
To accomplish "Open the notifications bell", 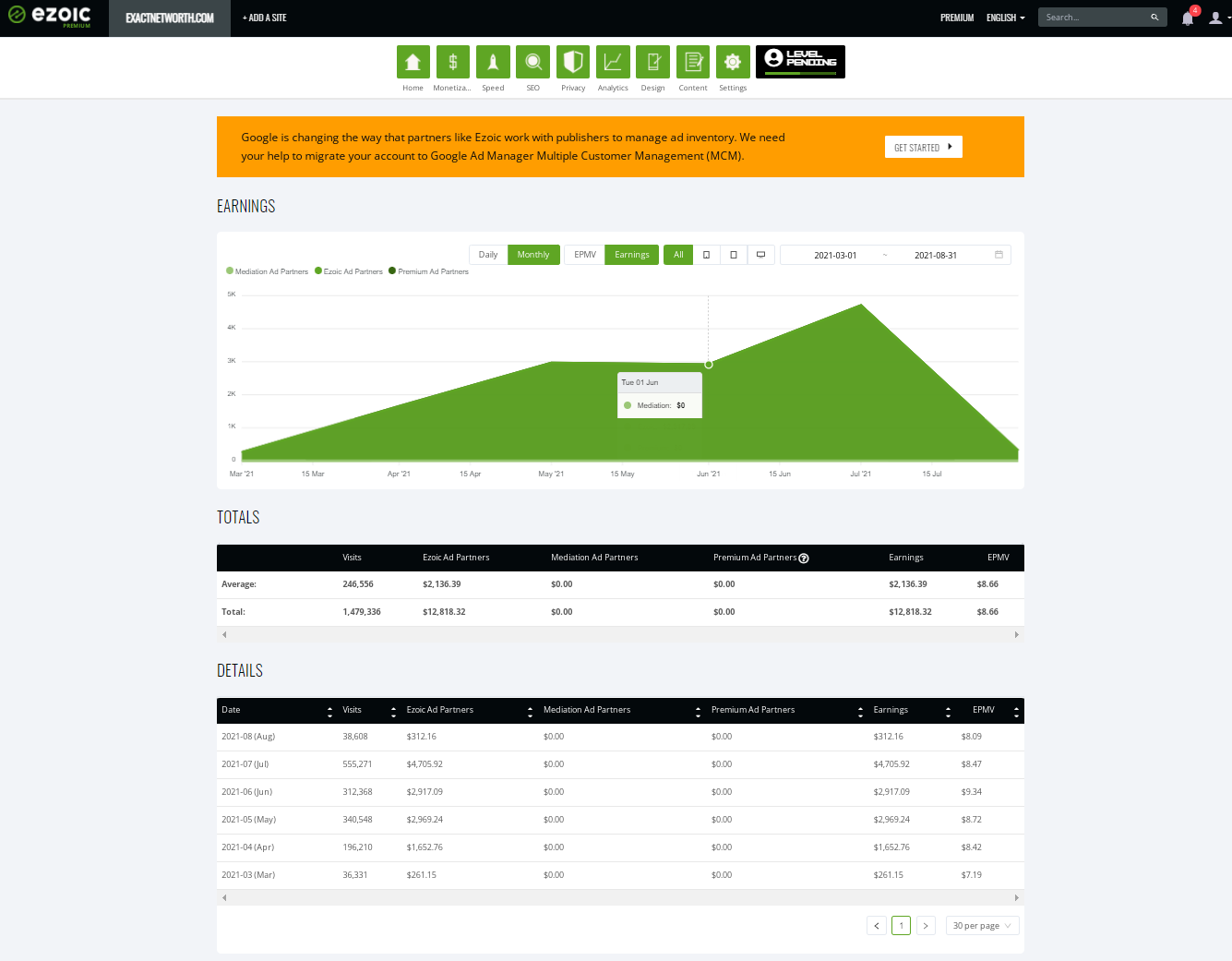I will tap(1188, 18).
